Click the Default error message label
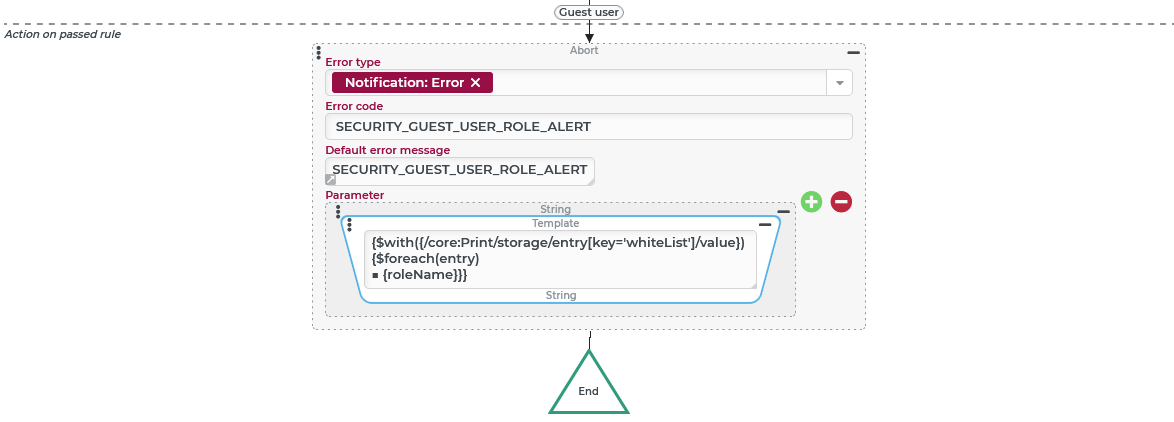Viewport: 1174px width, 422px height. click(x=387, y=150)
